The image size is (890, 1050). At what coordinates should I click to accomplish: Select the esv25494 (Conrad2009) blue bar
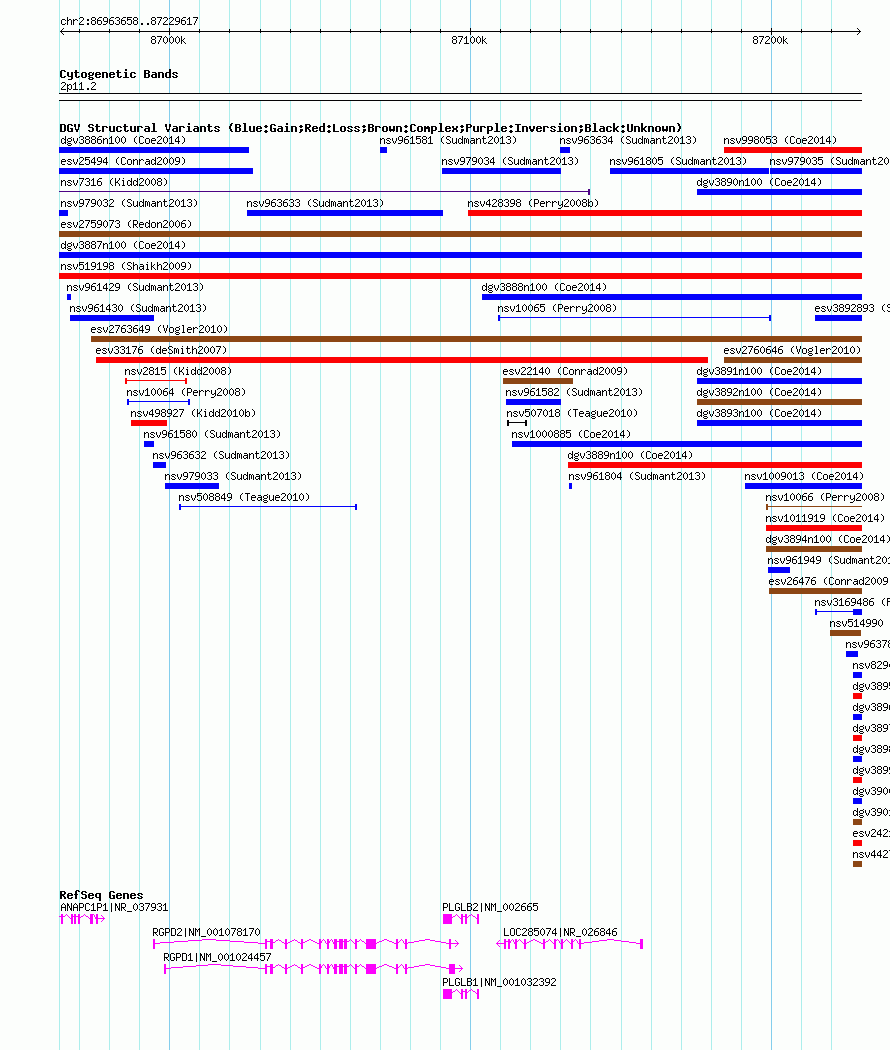[156, 171]
